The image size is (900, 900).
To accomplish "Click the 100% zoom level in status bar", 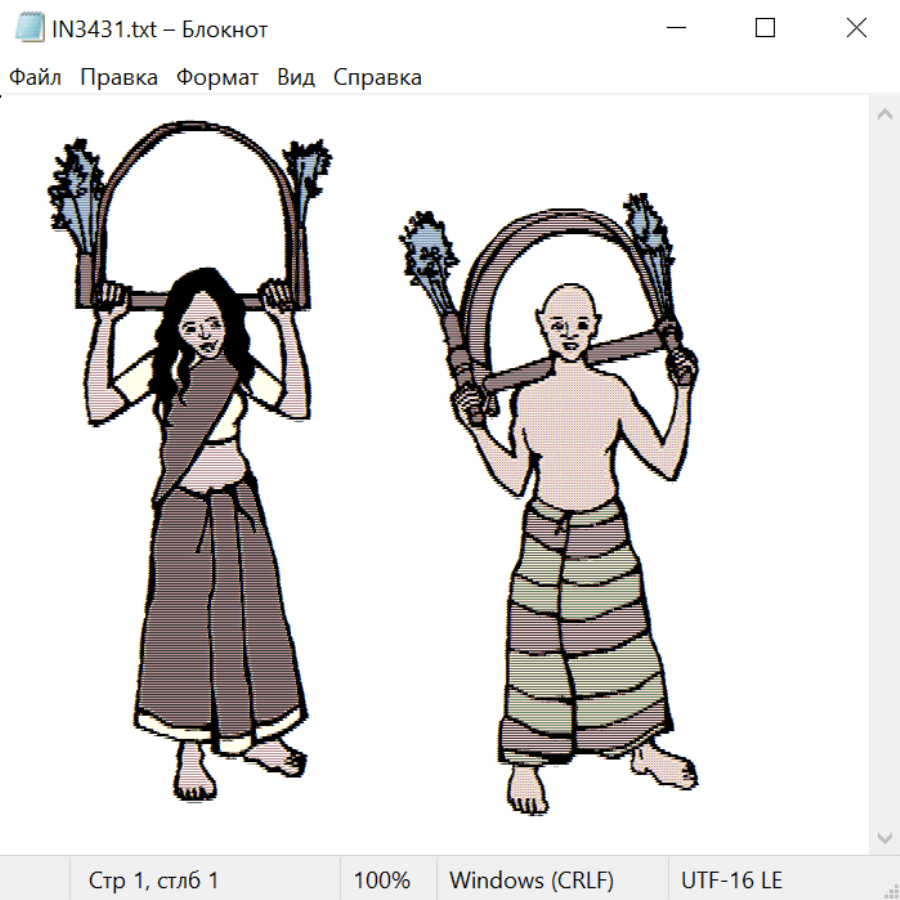I will 382,880.
